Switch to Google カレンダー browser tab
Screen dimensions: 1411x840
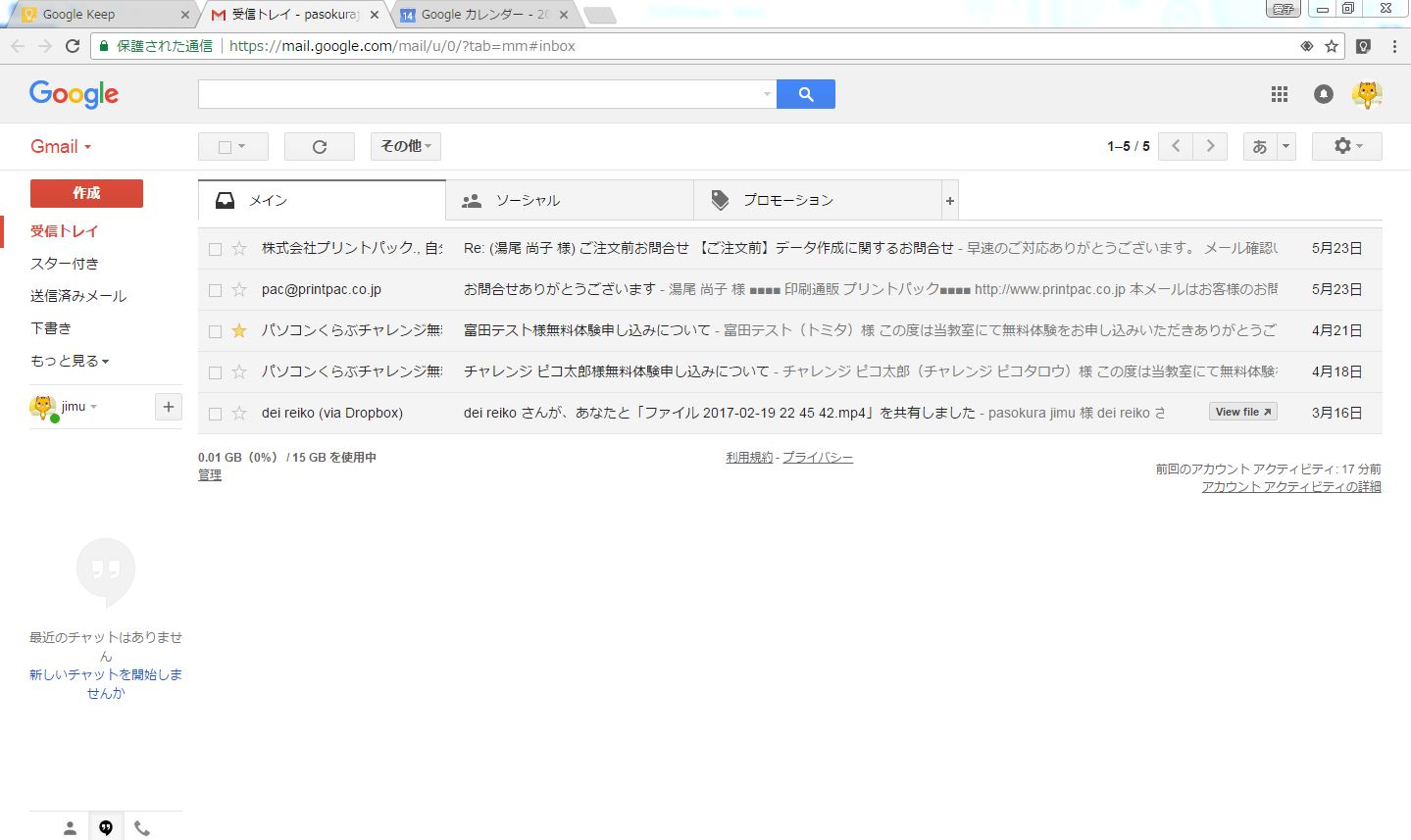point(487,15)
